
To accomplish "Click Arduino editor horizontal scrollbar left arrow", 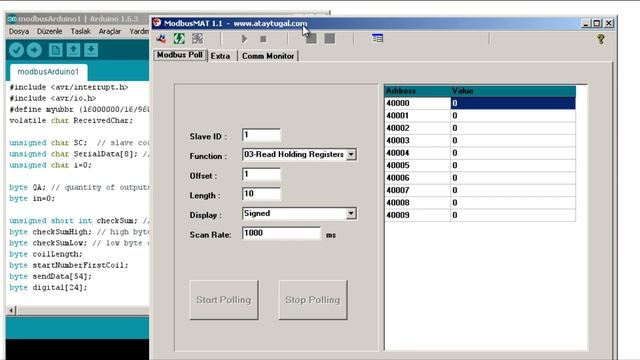I will (11, 311).
